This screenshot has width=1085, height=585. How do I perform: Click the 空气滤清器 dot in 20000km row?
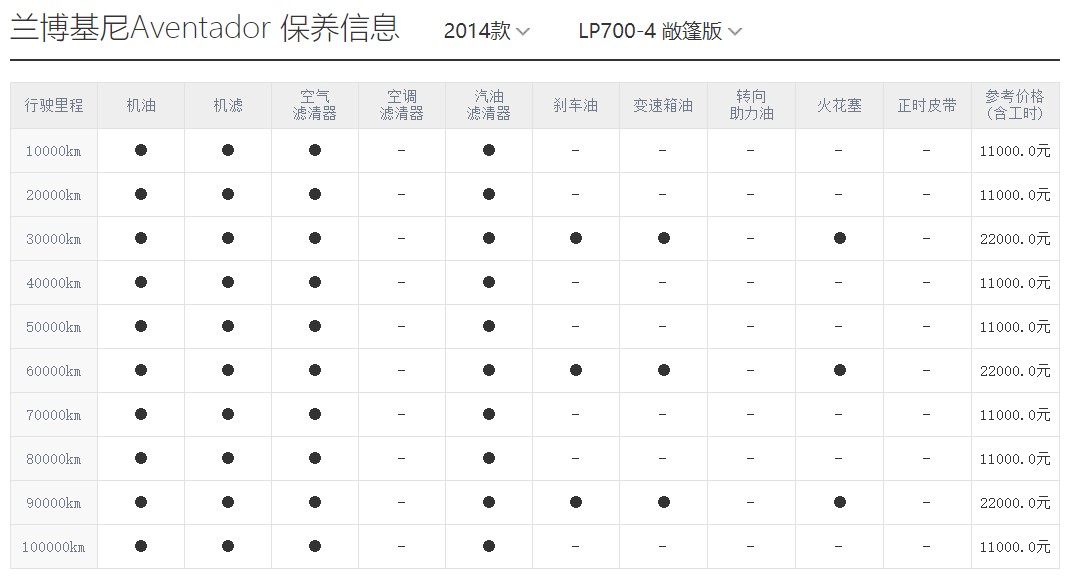[315, 195]
